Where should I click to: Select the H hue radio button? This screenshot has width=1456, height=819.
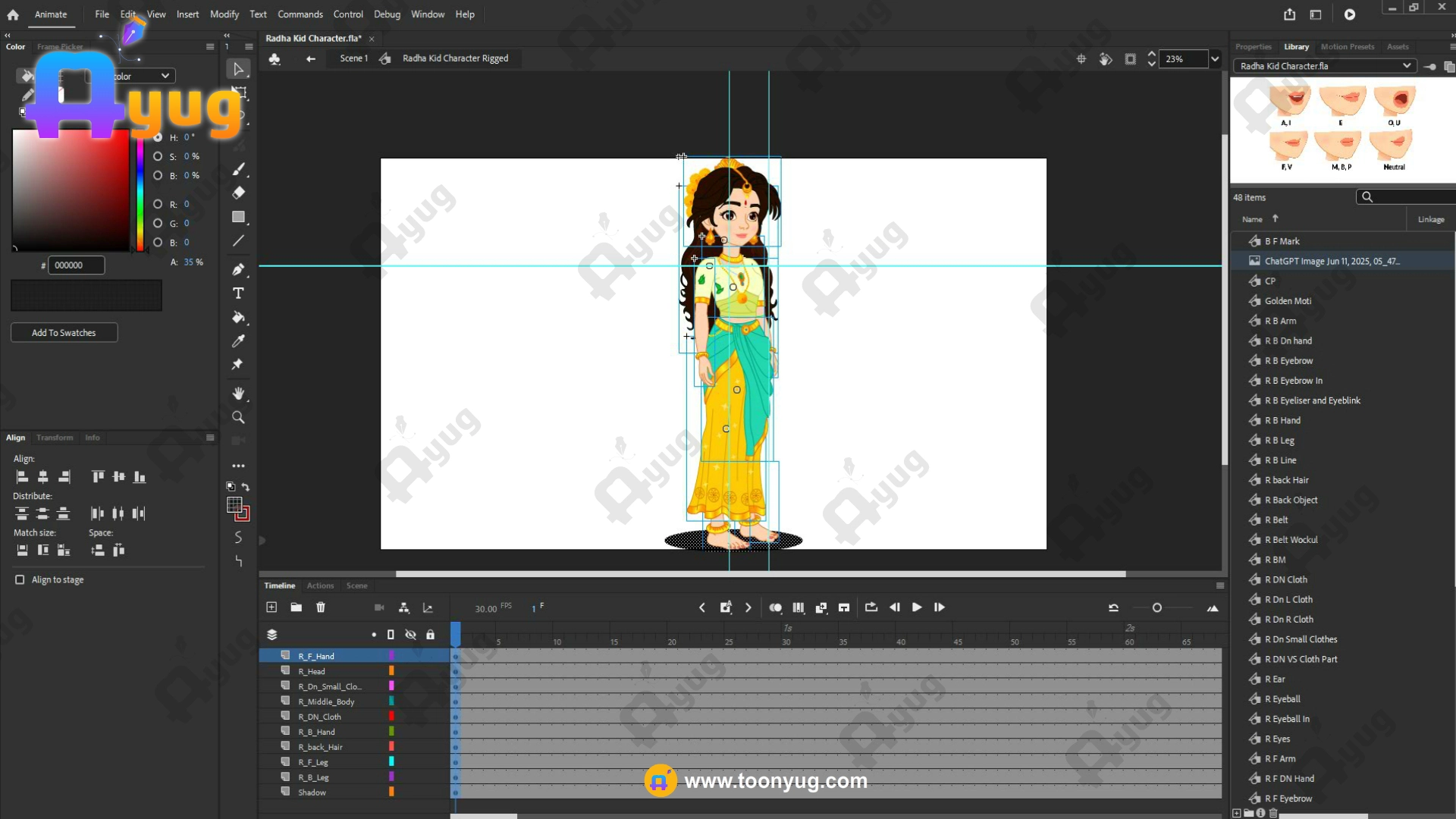tap(158, 137)
